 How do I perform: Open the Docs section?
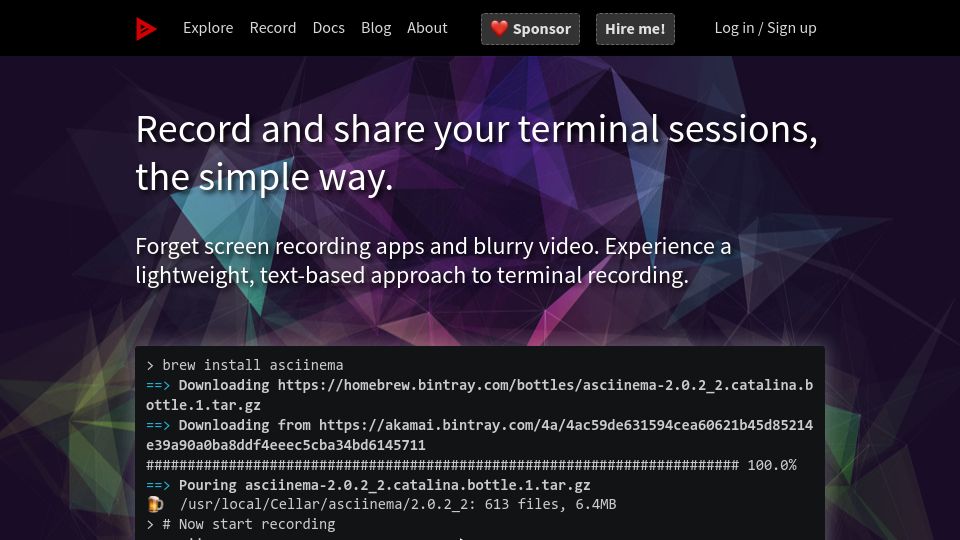pyautogui.click(x=328, y=28)
